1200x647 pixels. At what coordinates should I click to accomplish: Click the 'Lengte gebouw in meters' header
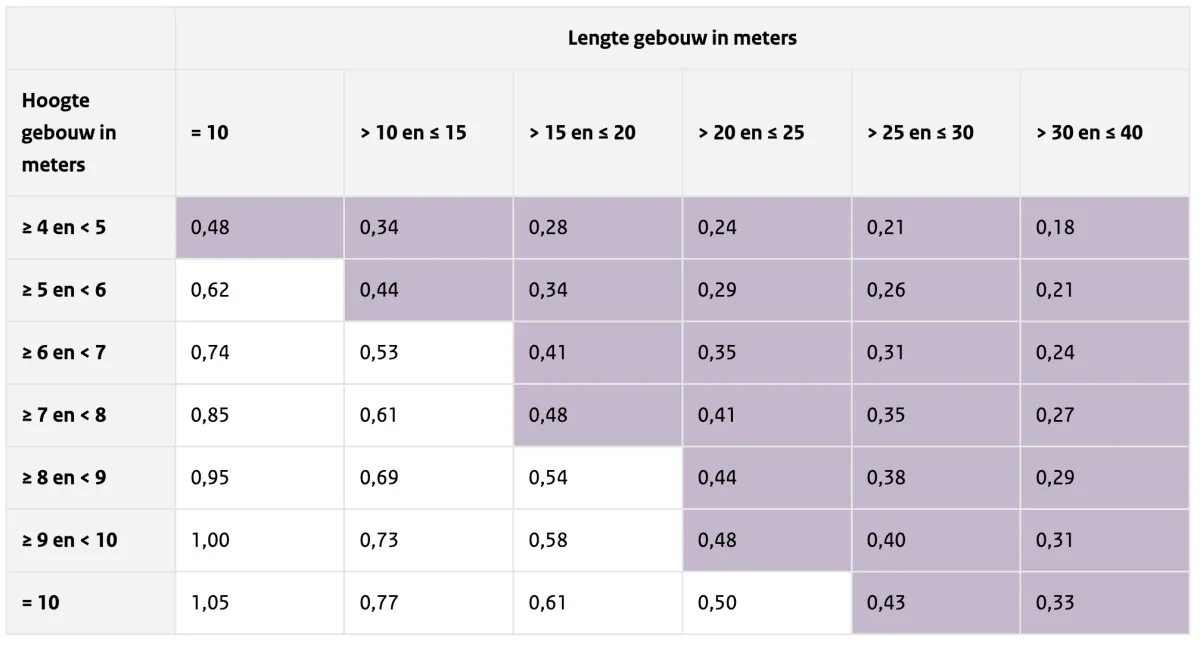pyautogui.click(x=682, y=38)
